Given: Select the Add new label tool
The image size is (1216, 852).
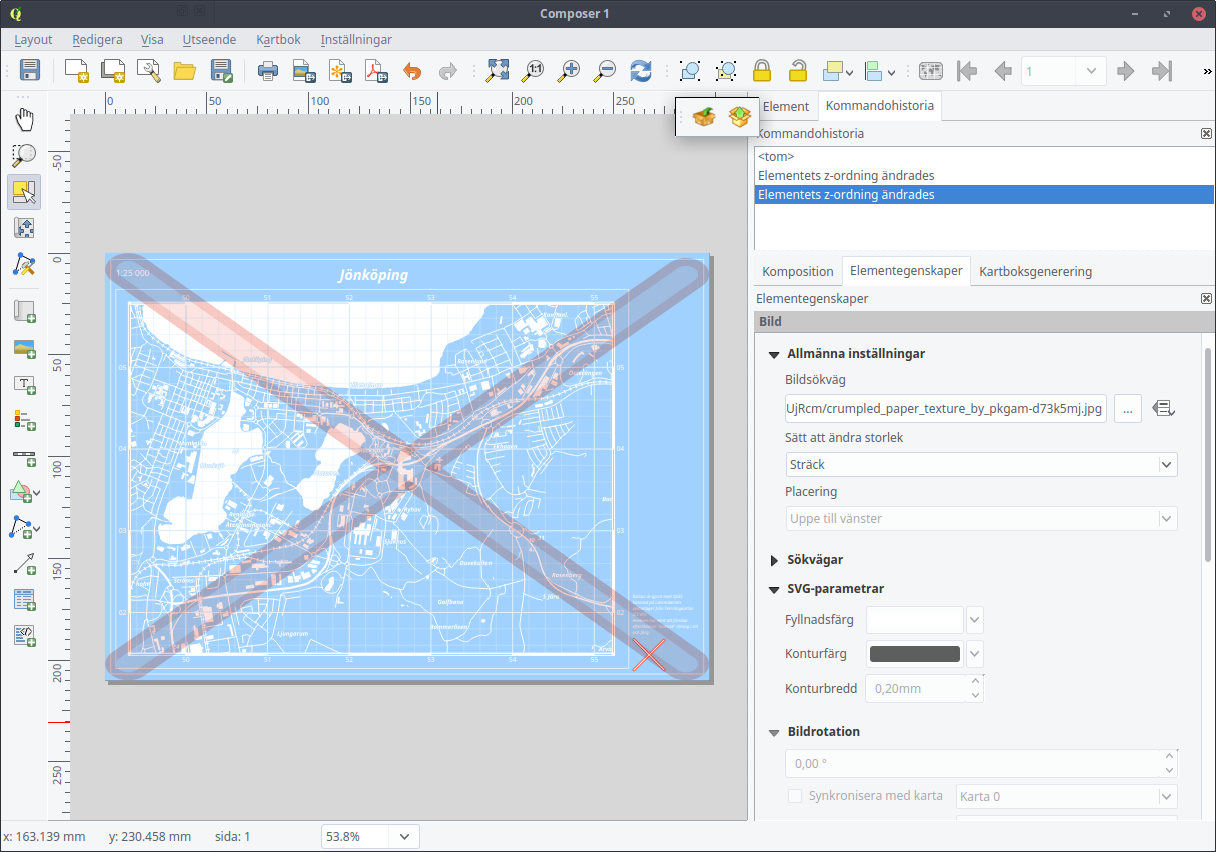Looking at the screenshot, I should (24, 383).
